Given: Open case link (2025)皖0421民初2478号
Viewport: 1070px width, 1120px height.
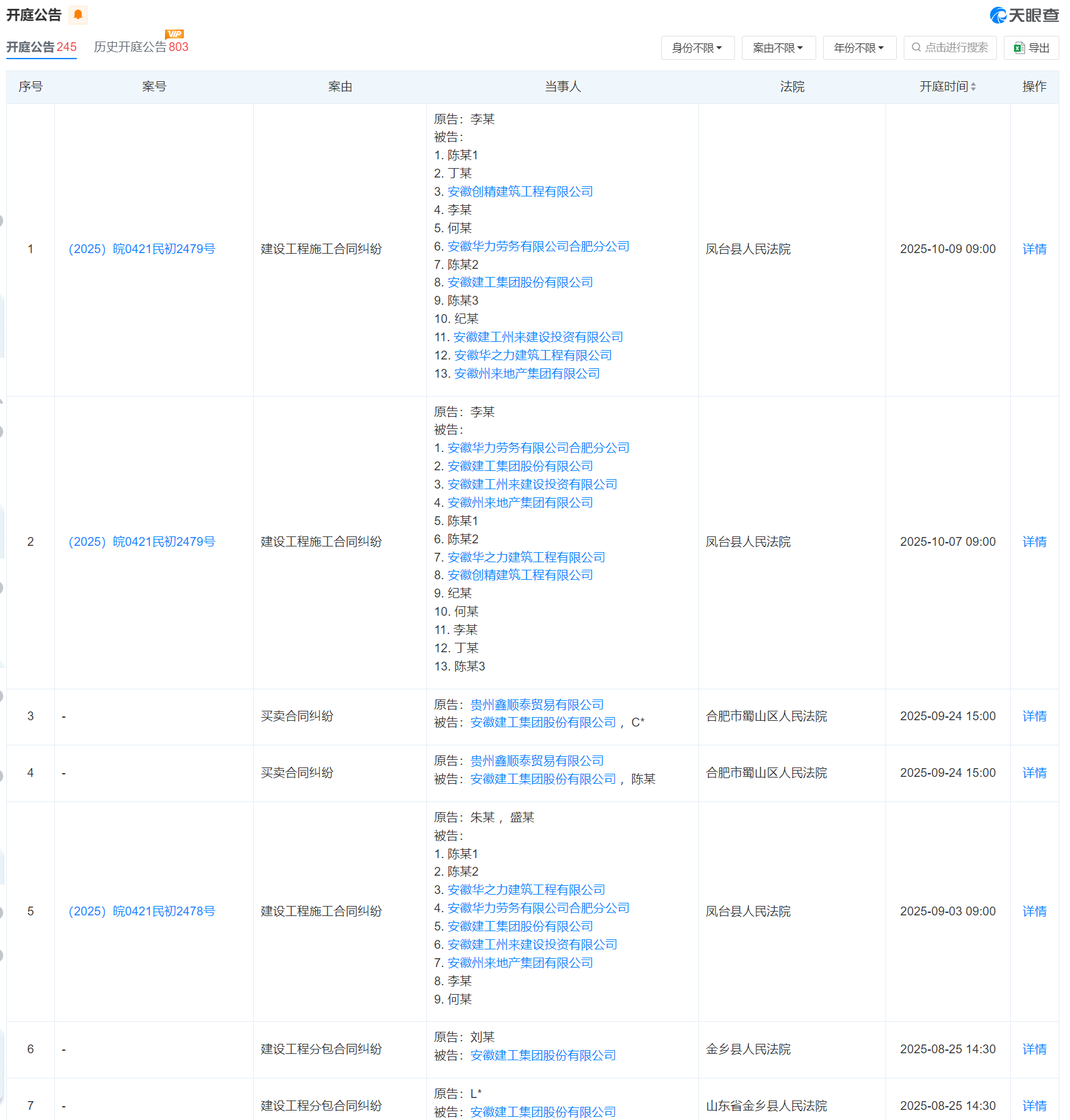Looking at the screenshot, I should click(x=142, y=911).
